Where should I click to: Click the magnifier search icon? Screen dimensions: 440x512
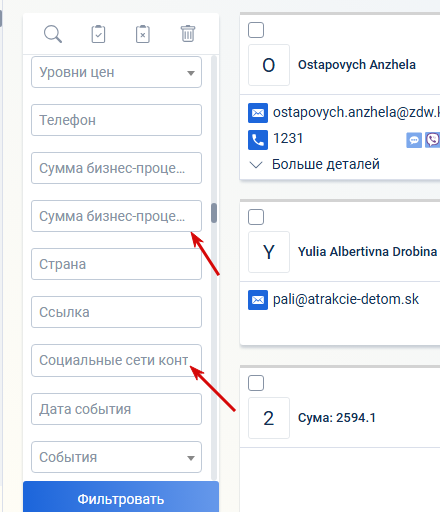coord(53,34)
